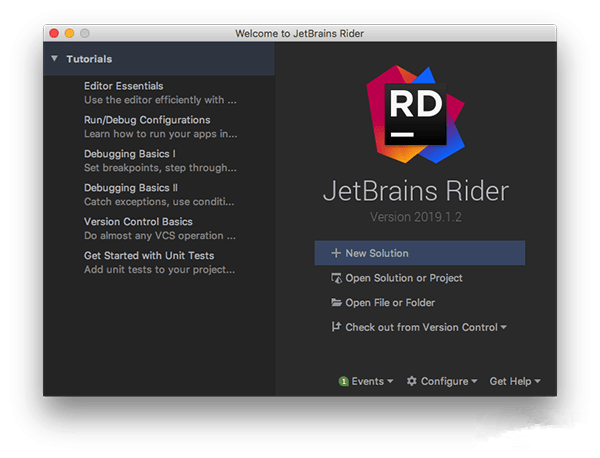This screenshot has height=458, width=600.
Task: Click the Open Solution or Project link
Action: tap(404, 278)
